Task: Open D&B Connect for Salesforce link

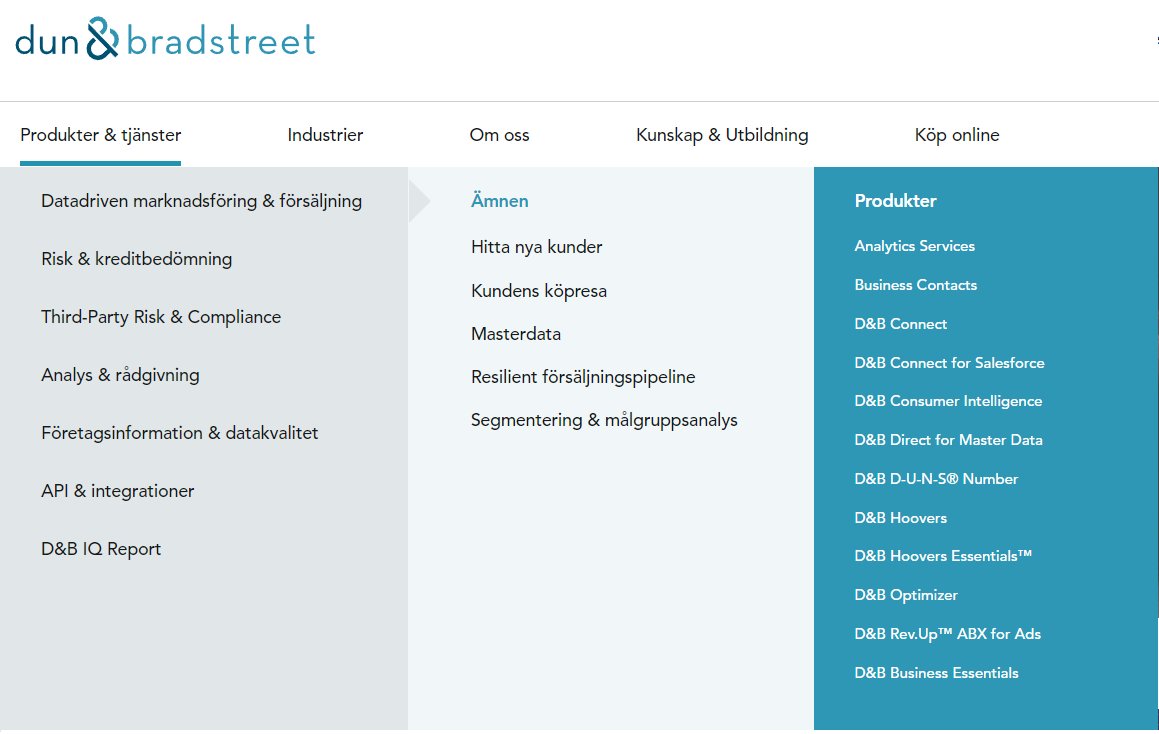Action: [950, 363]
